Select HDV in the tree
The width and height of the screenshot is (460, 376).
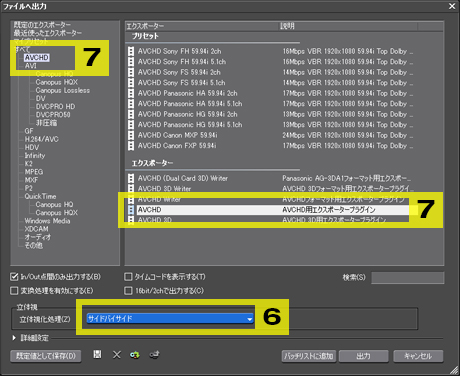pyautogui.click(x=32, y=147)
